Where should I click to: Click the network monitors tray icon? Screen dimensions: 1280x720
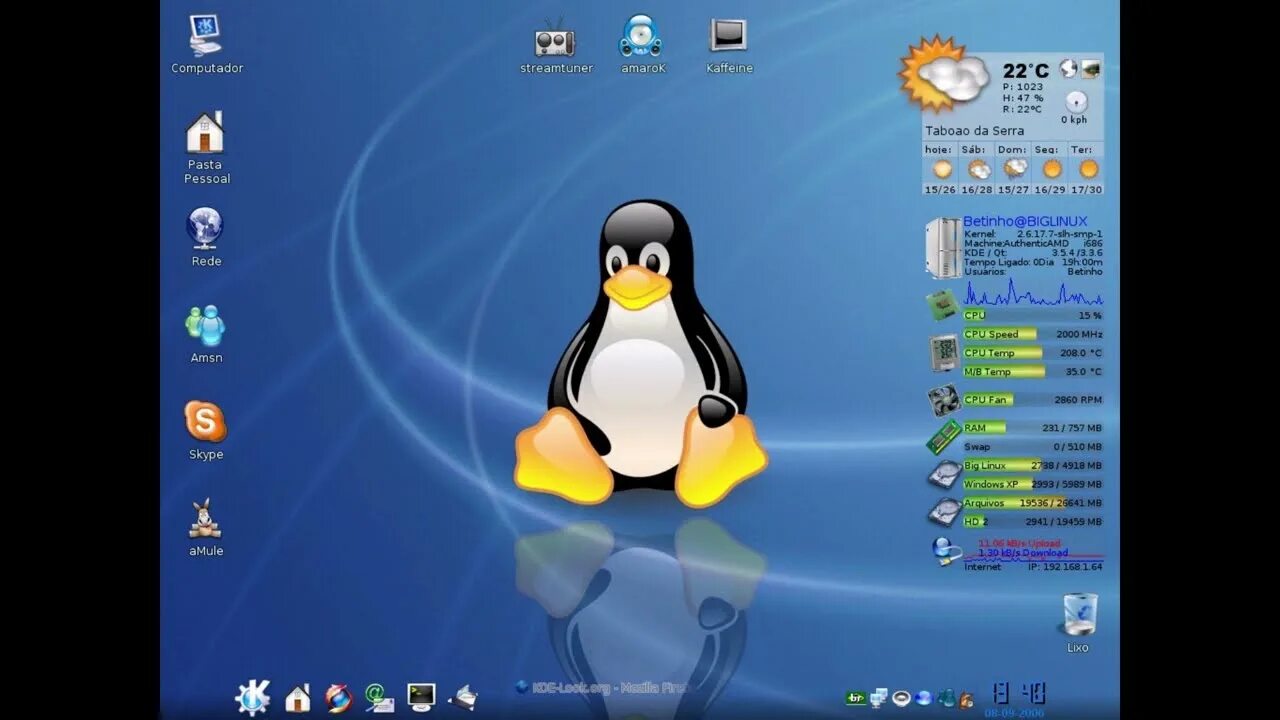(x=879, y=698)
